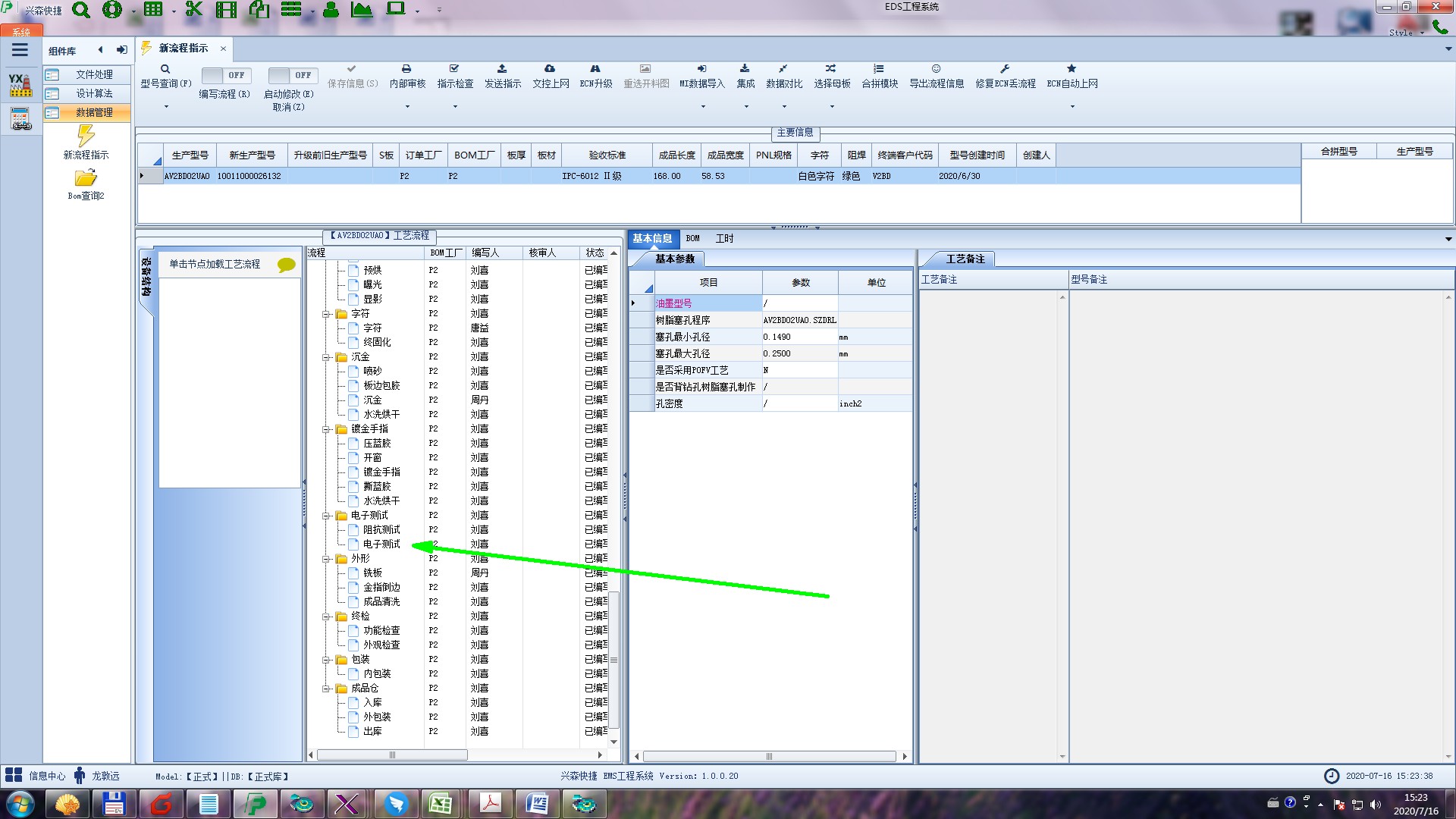Open dropdown arrow under 型号查询(F)

(x=166, y=107)
